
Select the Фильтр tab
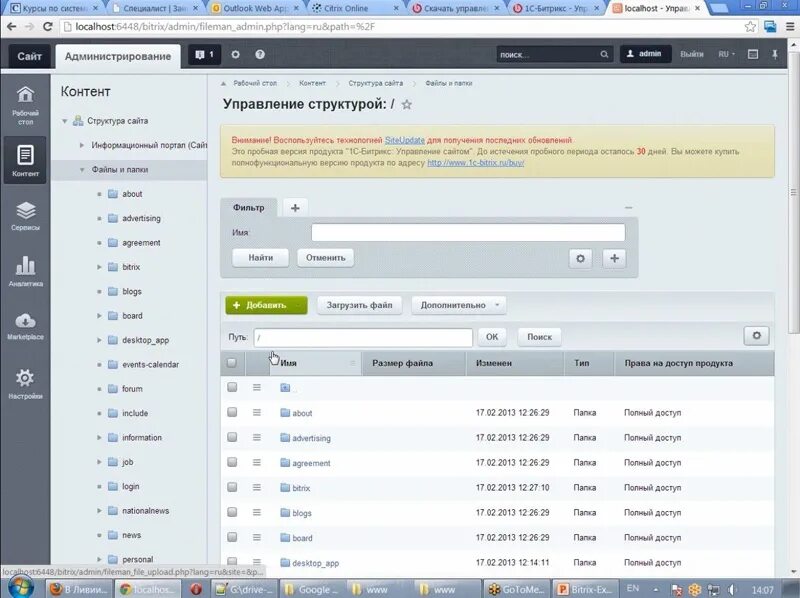click(x=248, y=208)
